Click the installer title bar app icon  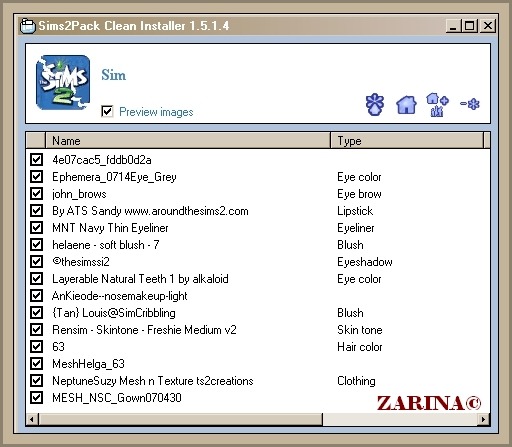coord(28,26)
